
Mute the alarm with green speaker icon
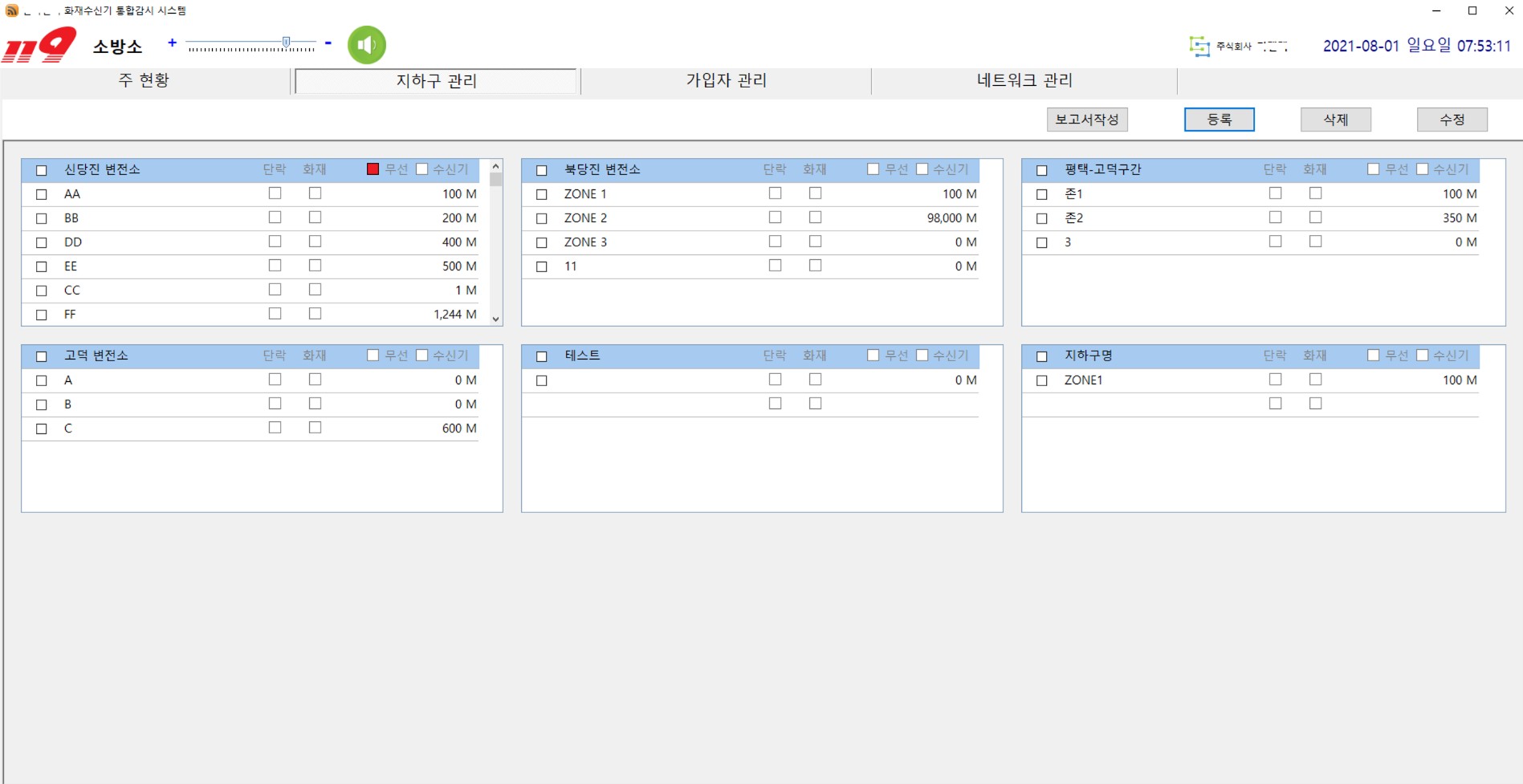[x=366, y=45]
